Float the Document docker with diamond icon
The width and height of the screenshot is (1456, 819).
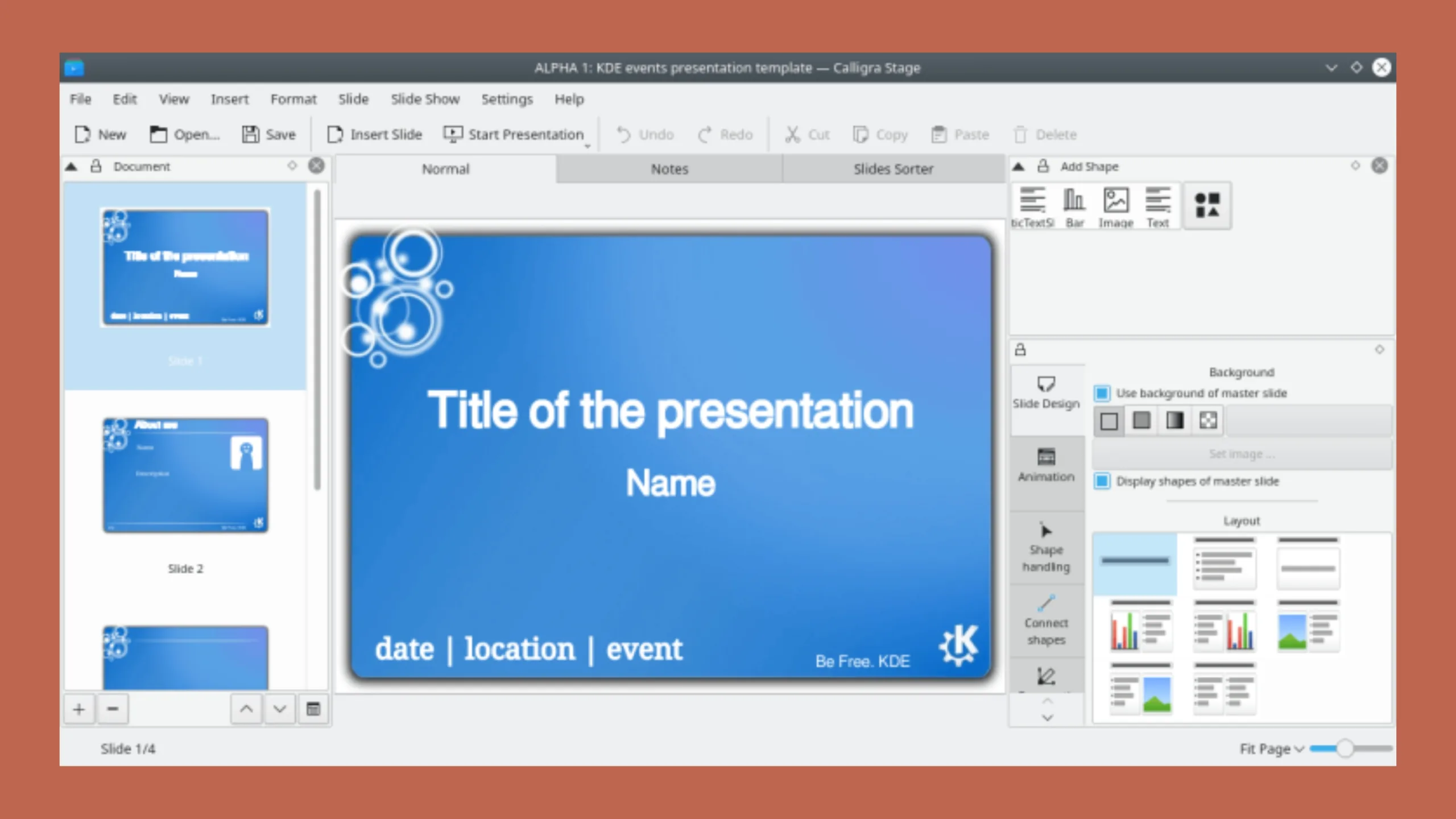point(292,166)
